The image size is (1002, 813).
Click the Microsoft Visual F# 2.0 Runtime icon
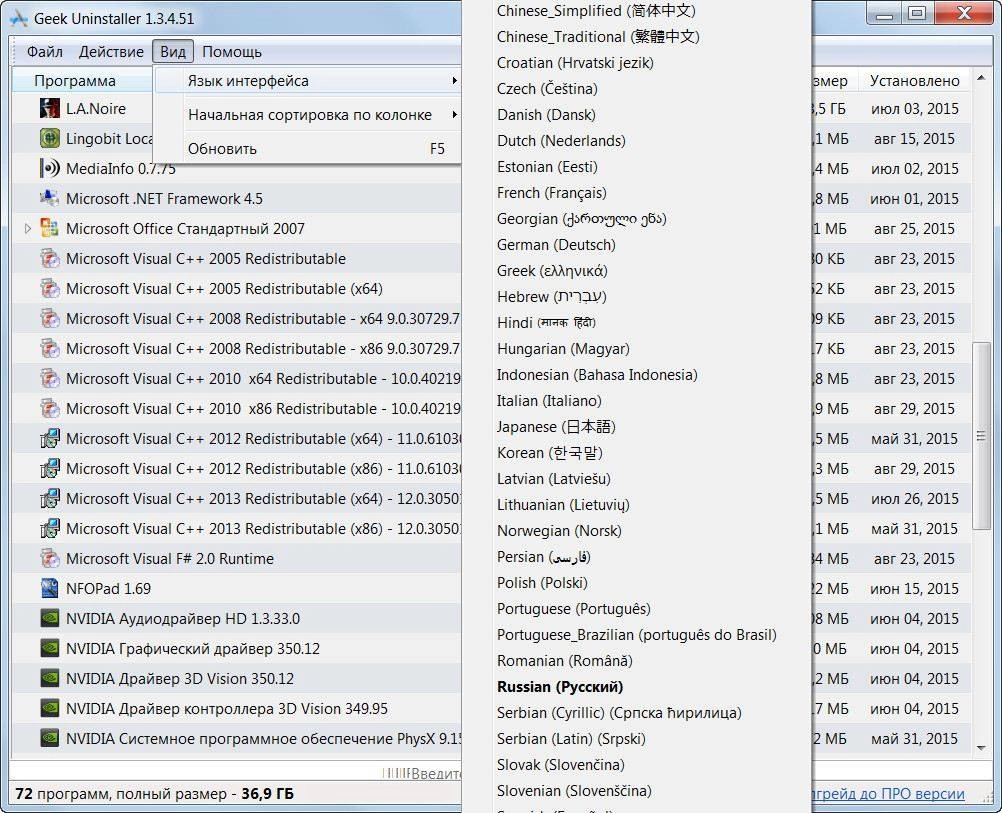click(x=50, y=559)
